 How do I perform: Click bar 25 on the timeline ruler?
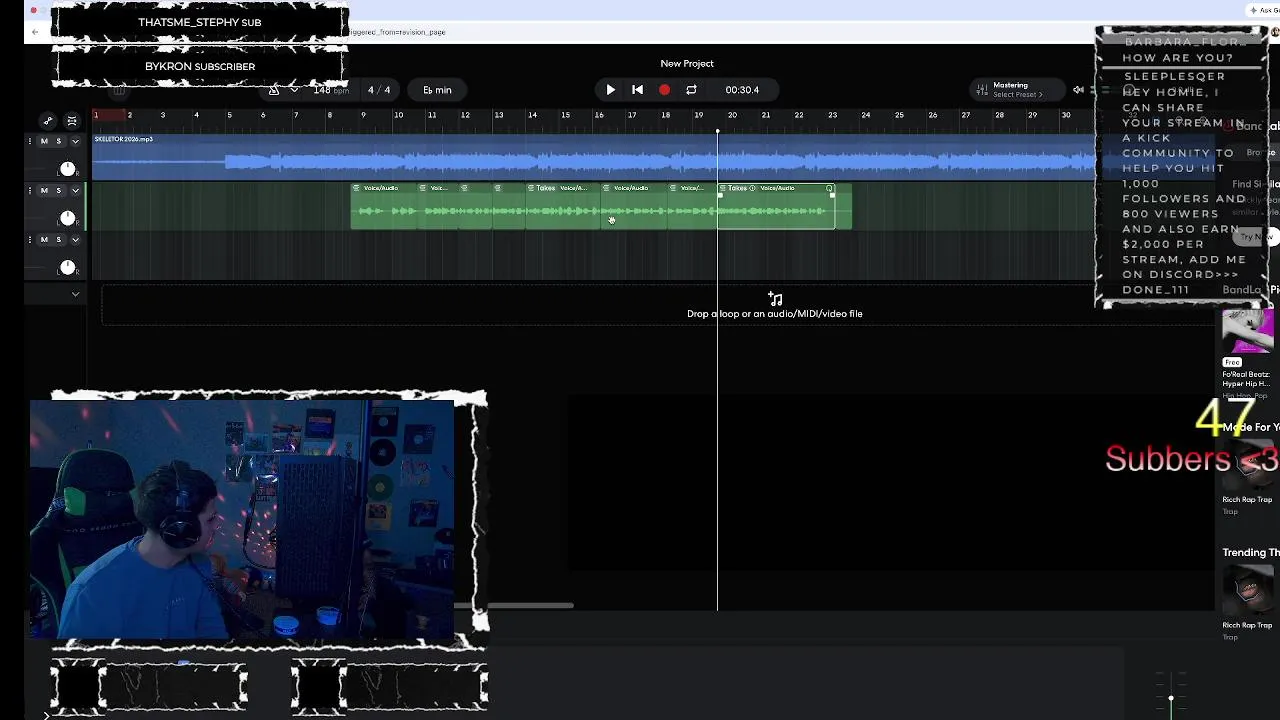click(899, 116)
